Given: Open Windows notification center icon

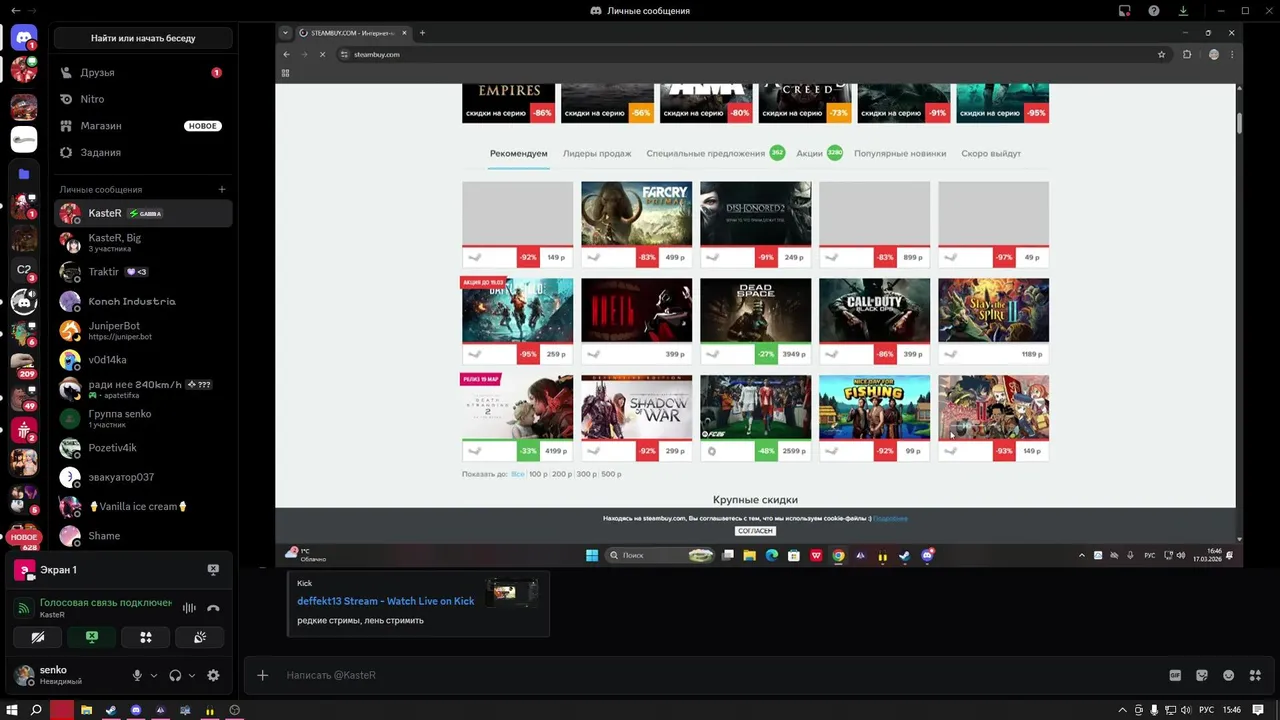Looking at the screenshot, I should (1258, 710).
